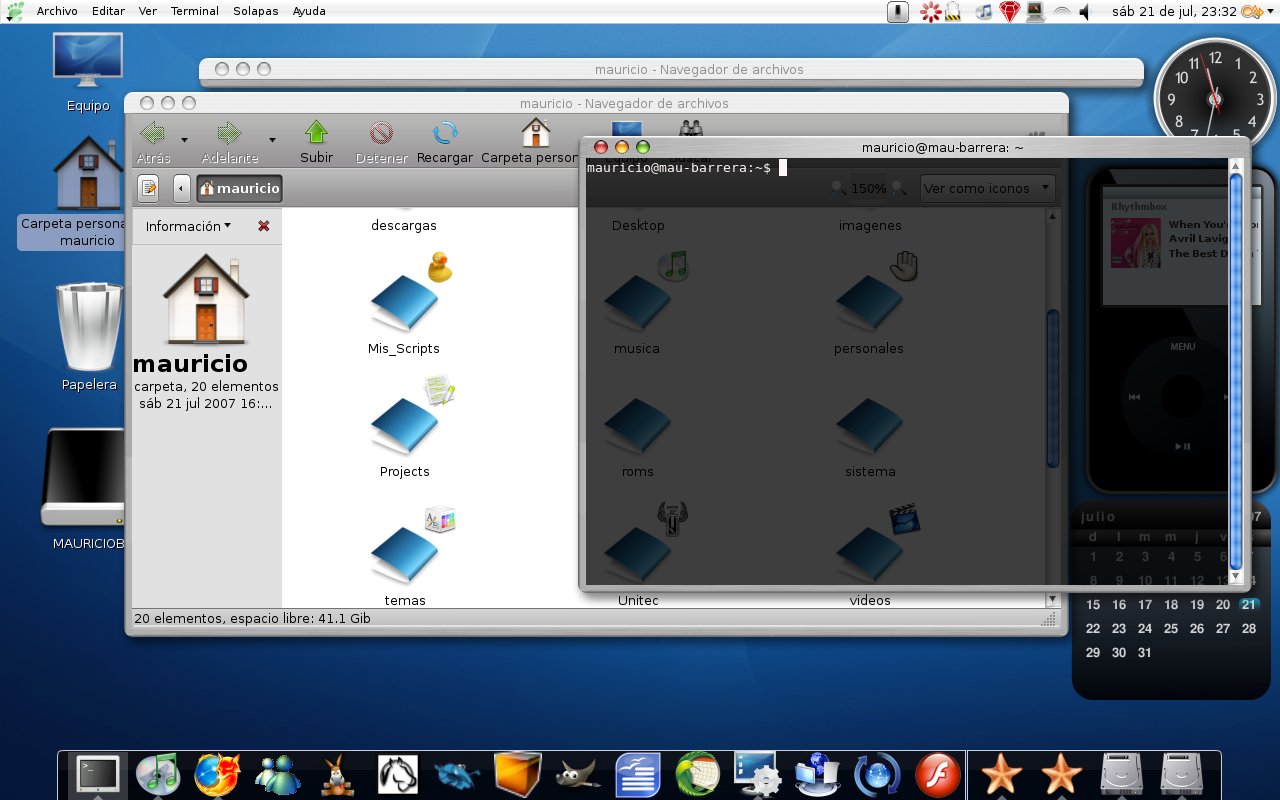Click the file browser vertical scrollbar
1280x800 pixels.
click(x=1052, y=390)
